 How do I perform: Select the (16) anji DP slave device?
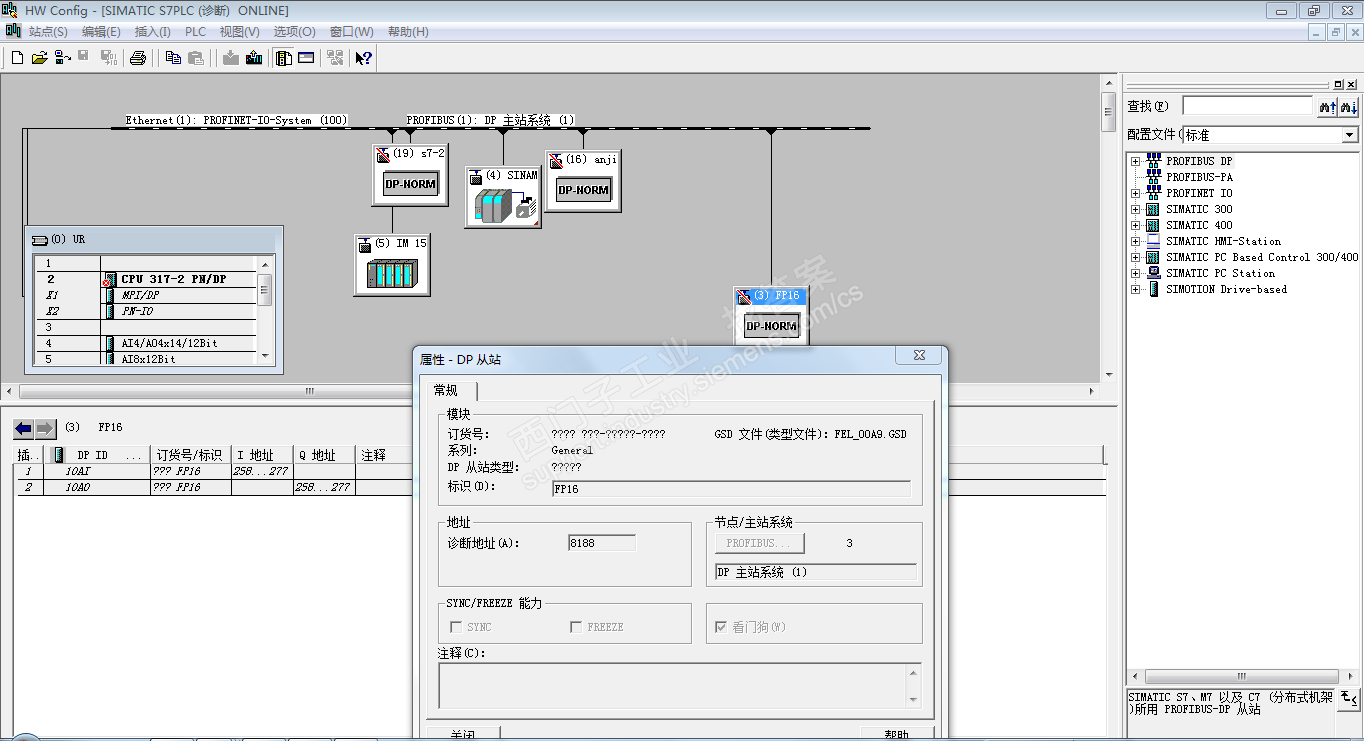point(583,181)
